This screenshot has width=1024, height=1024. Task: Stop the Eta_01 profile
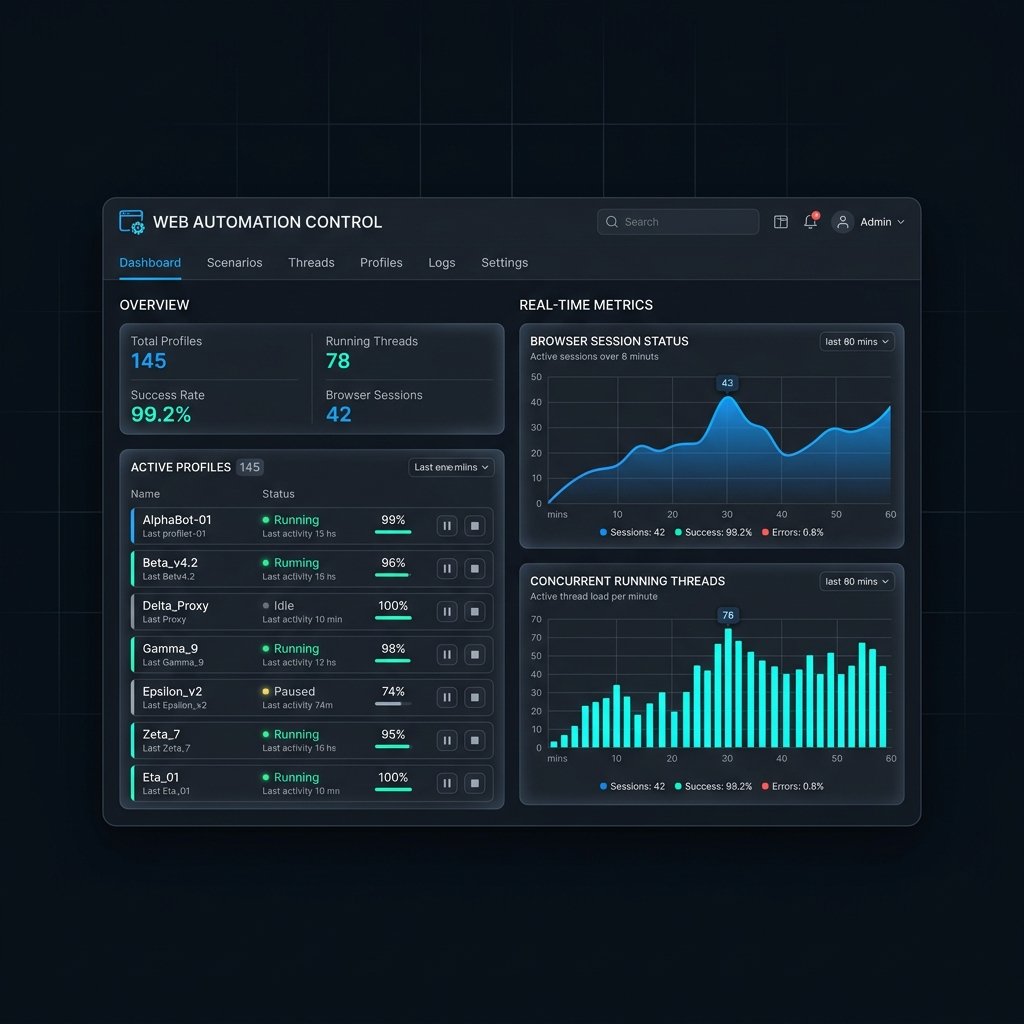pos(475,783)
